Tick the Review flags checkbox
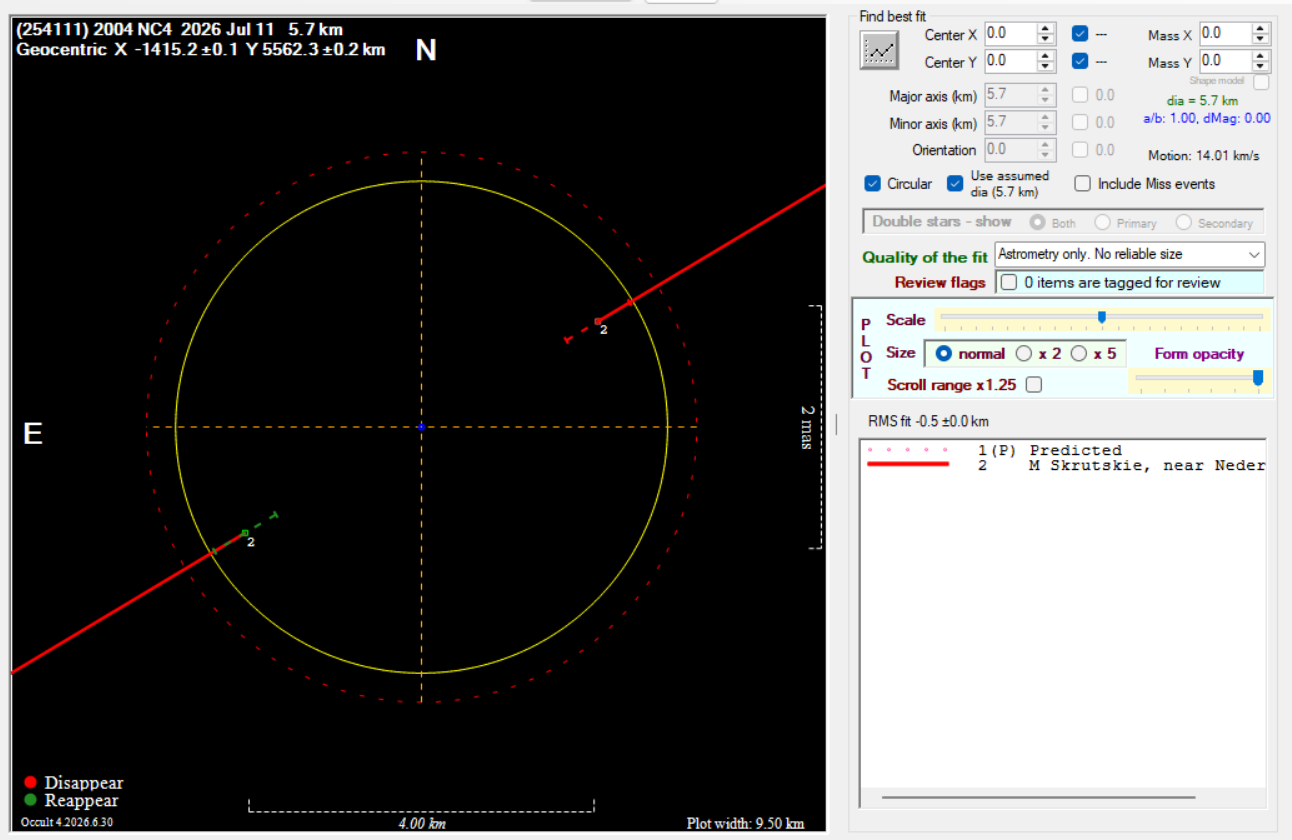This screenshot has width=1292, height=840. 1009,282
